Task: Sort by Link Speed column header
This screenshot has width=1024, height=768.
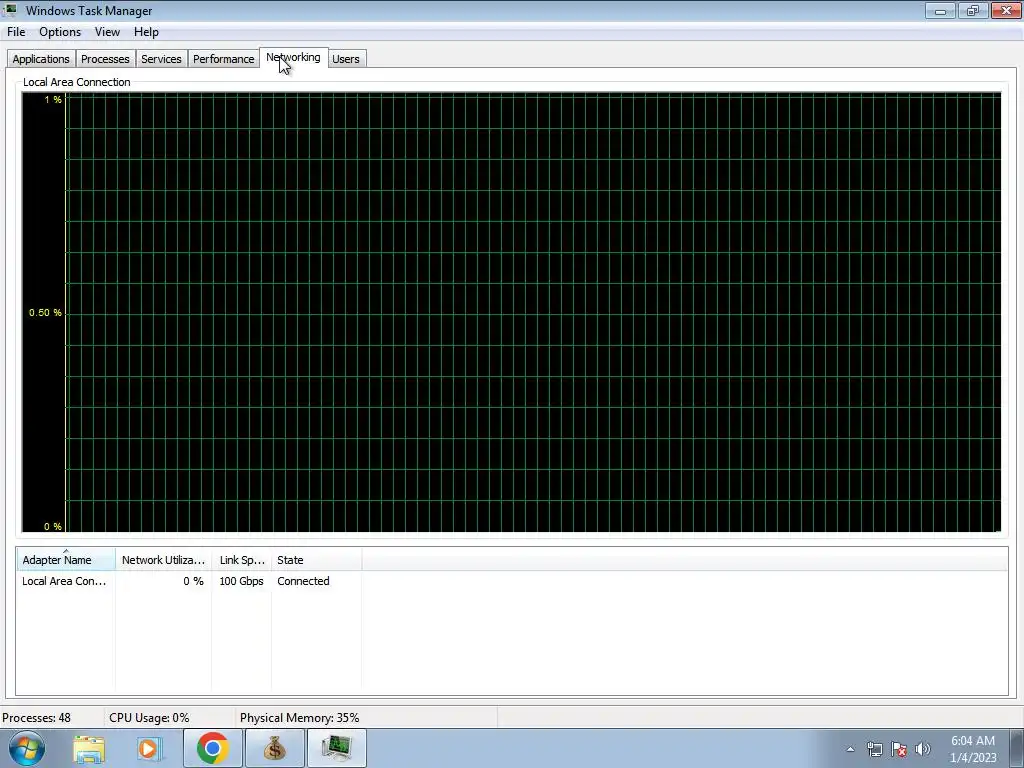Action: (242, 560)
